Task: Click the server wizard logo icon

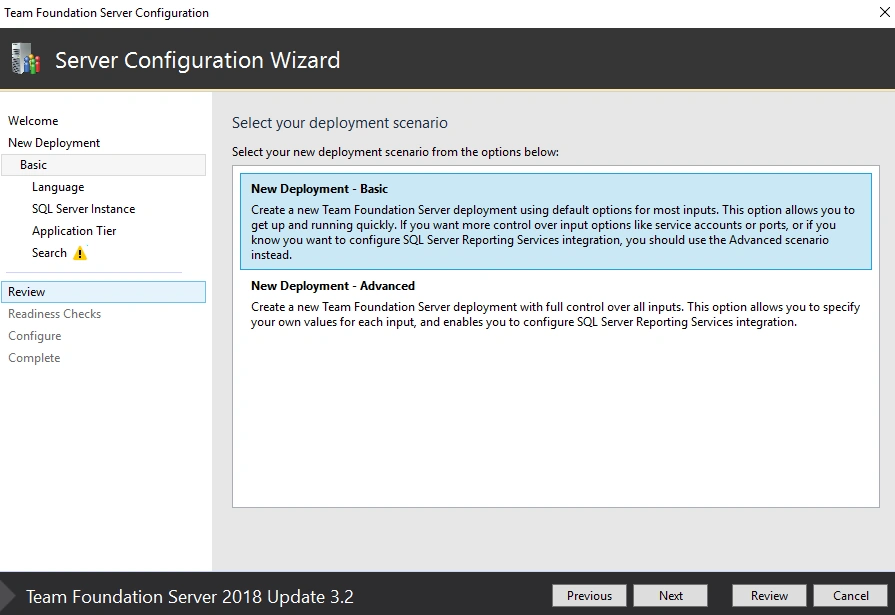Action: (x=26, y=59)
